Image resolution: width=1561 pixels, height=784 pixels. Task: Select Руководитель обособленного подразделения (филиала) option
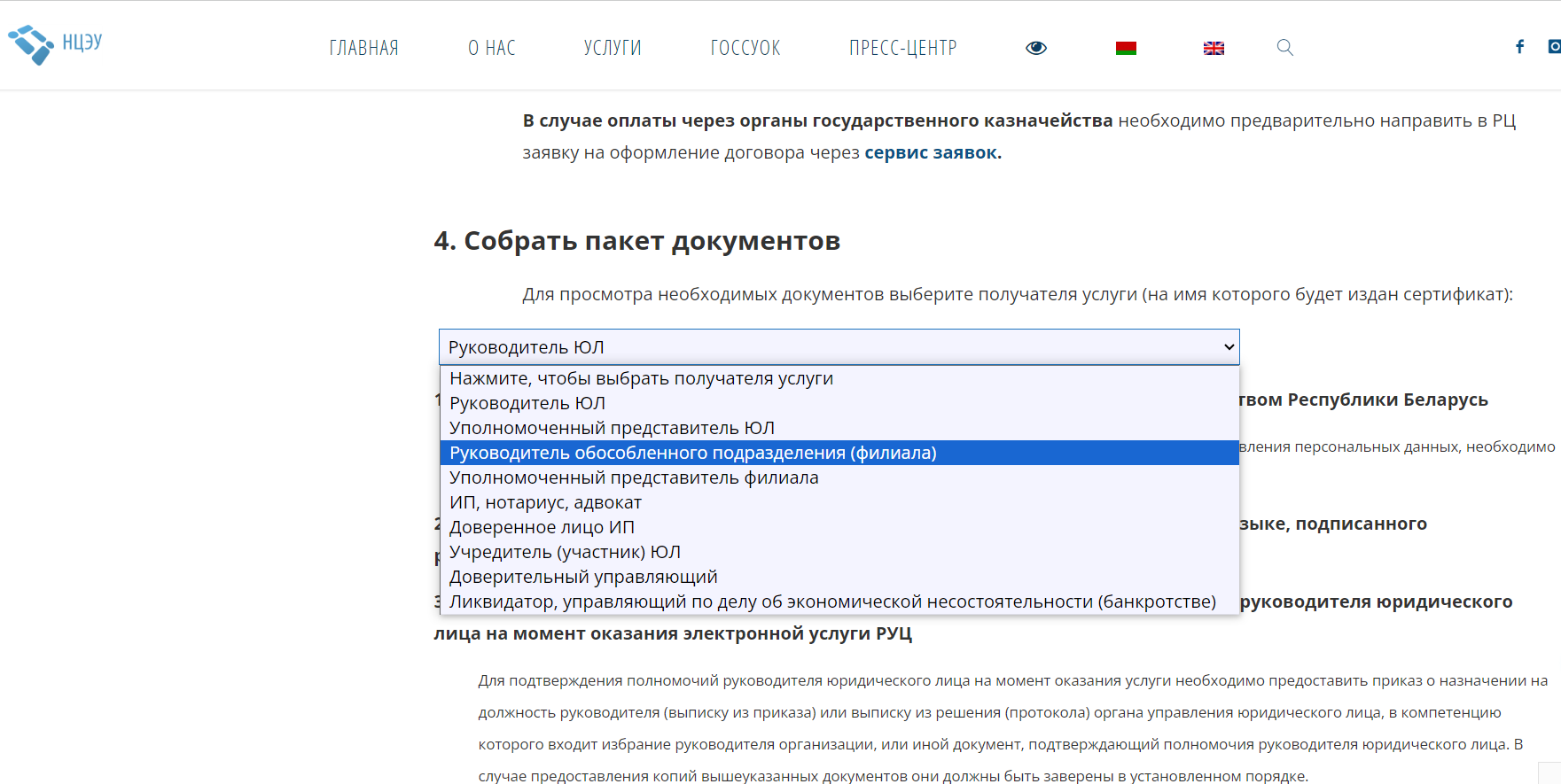[839, 453]
